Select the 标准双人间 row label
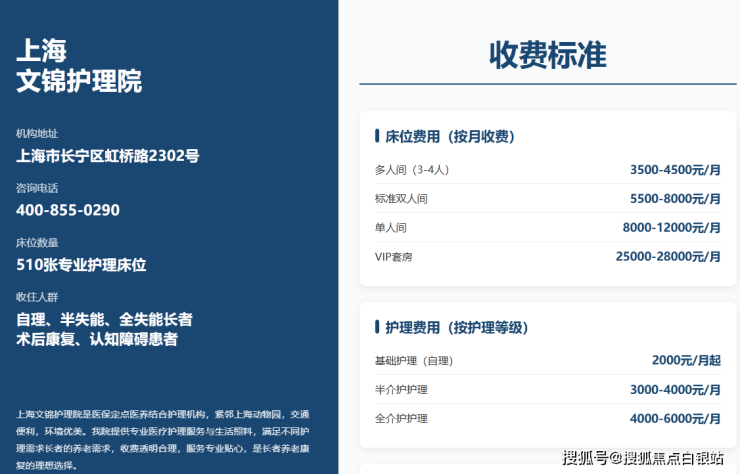Viewport: 740px width, 474px height. (401, 199)
